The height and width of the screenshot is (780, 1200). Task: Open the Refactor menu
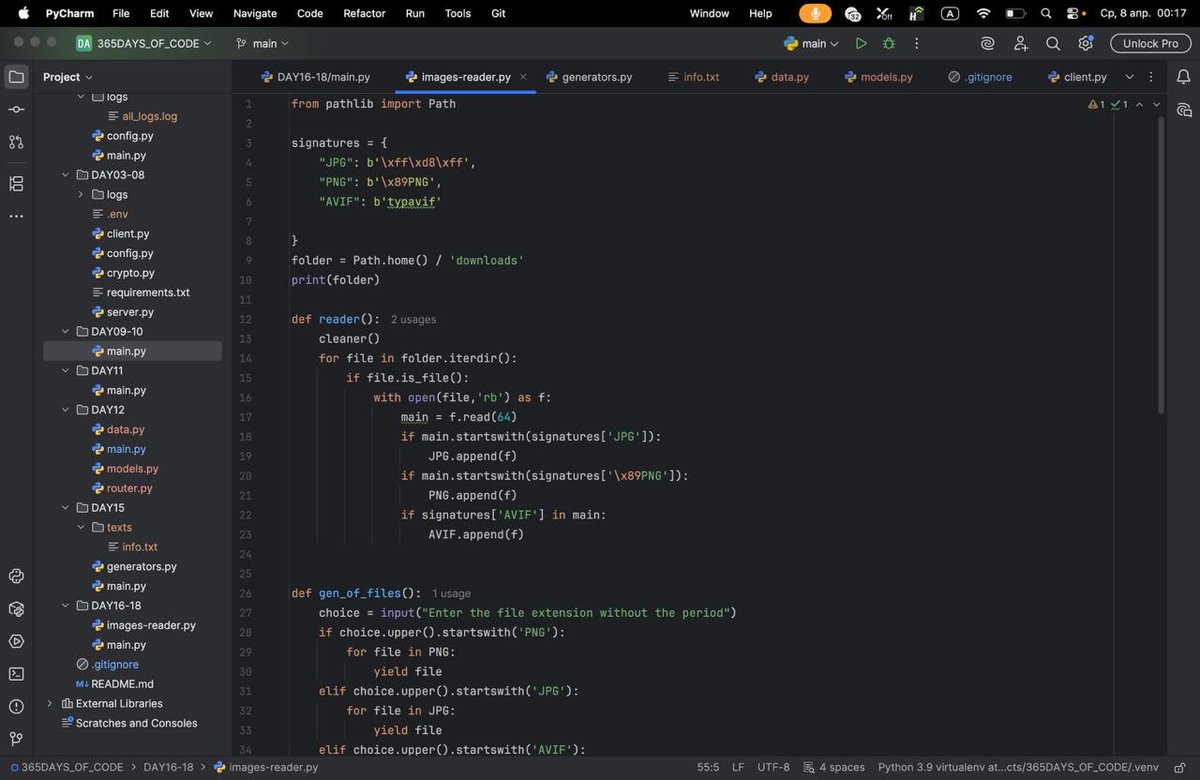click(x=364, y=13)
